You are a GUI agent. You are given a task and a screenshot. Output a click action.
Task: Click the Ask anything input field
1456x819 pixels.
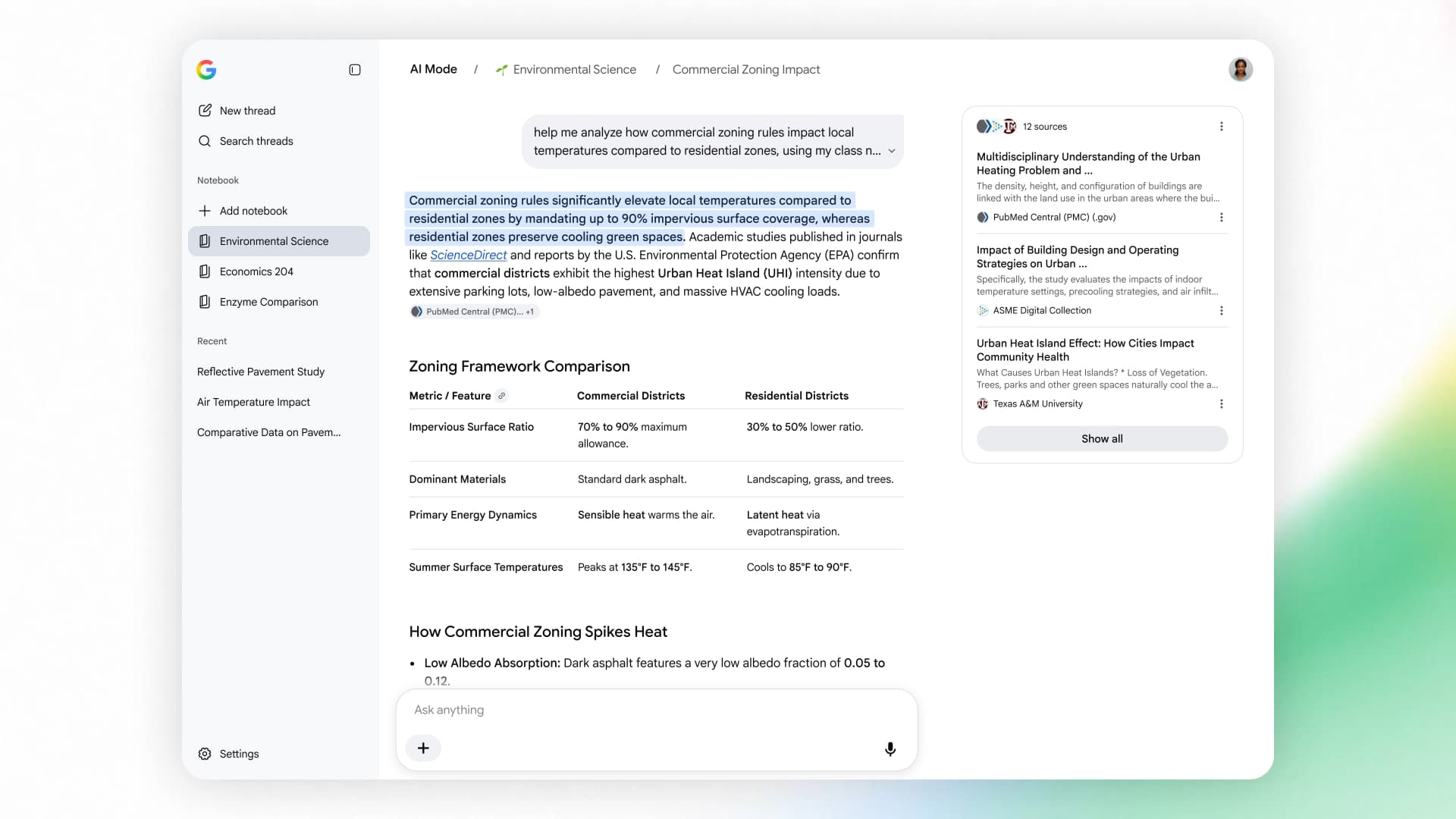[657, 710]
